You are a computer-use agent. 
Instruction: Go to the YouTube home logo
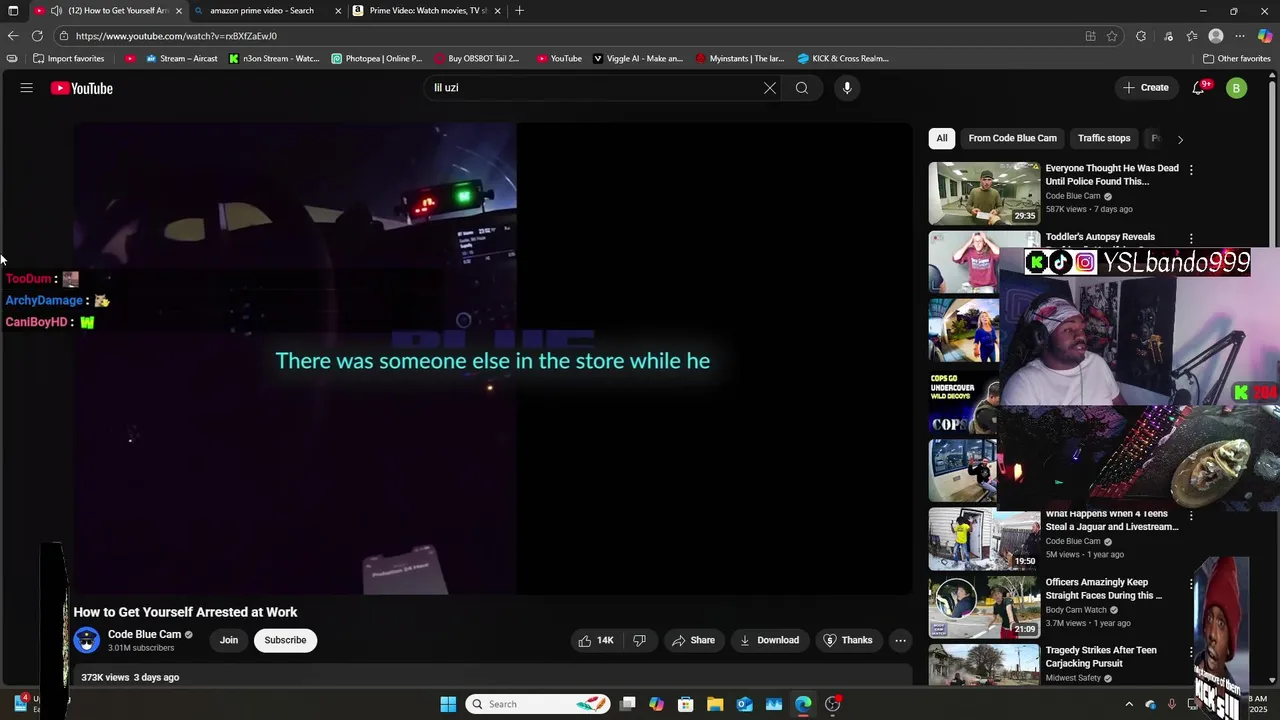click(82, 88)
